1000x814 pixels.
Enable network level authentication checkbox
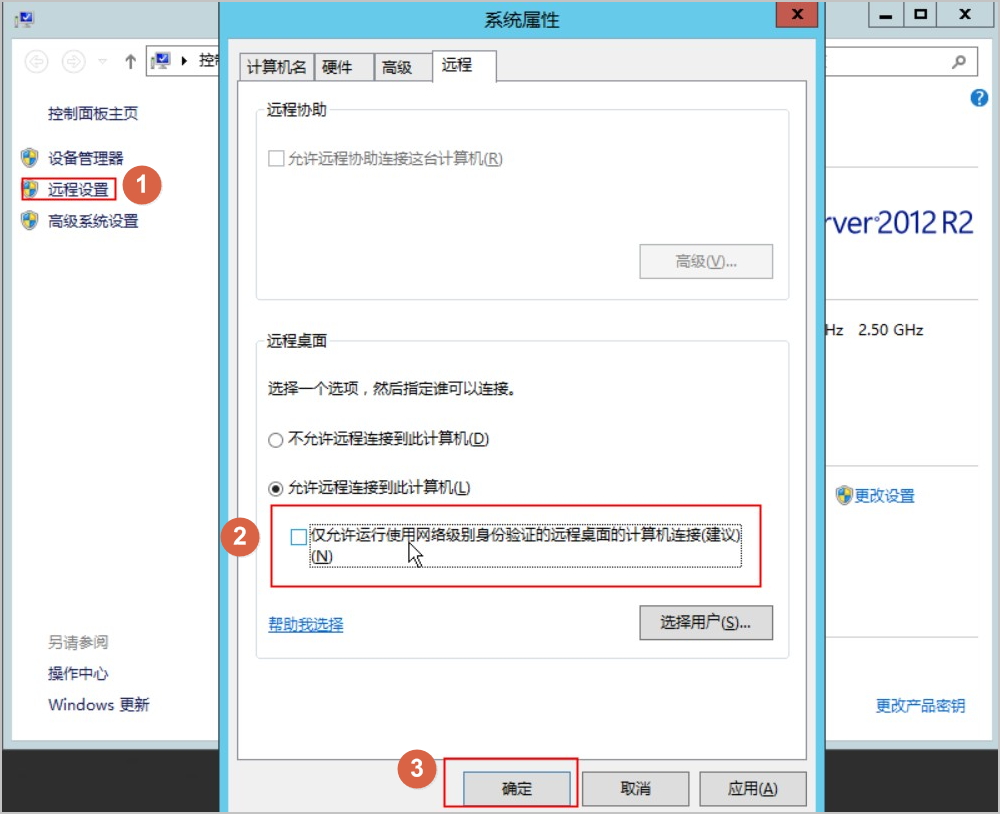tap(298, 537)
